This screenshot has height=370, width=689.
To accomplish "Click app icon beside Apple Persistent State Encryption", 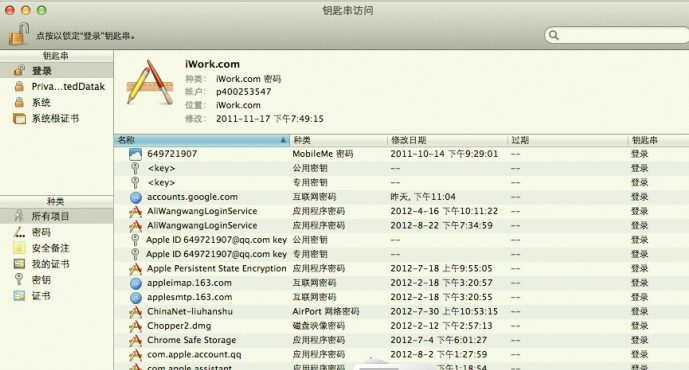I will coord(135,268).
